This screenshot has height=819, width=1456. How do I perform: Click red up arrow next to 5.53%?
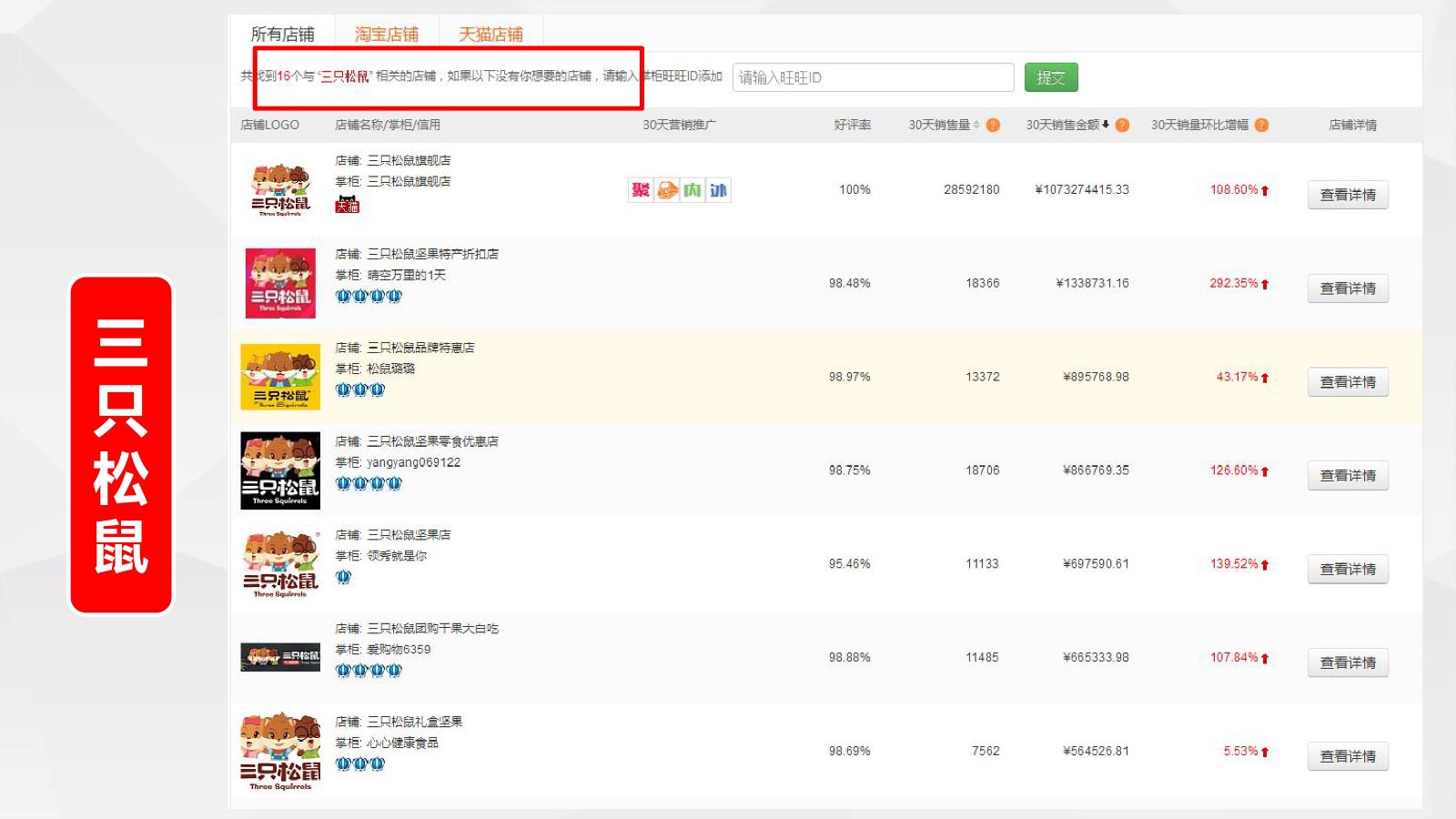(1265, 752)
